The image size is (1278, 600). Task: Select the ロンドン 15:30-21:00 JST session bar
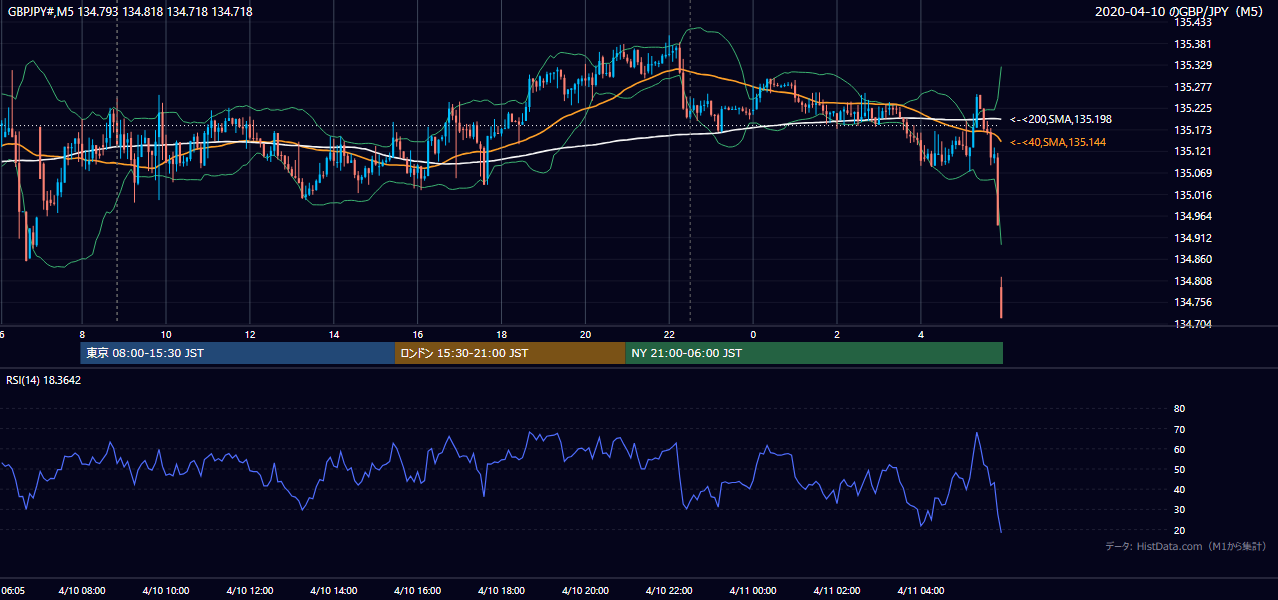click(510, 353)
